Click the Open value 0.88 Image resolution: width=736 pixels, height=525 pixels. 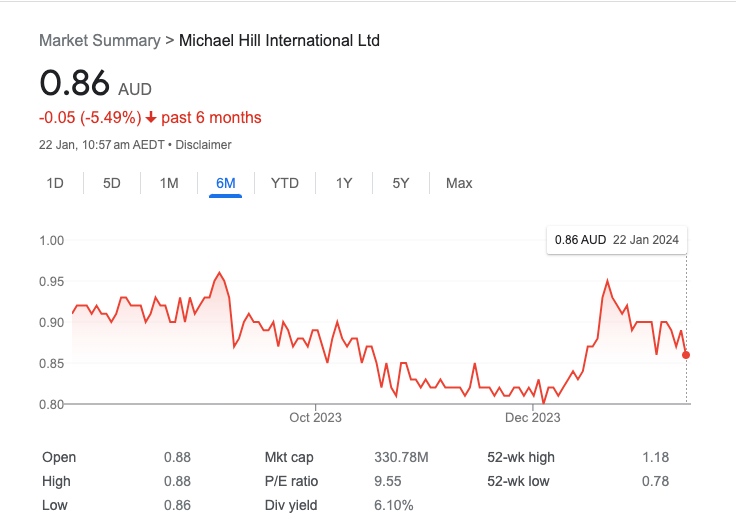coord(177,457)
